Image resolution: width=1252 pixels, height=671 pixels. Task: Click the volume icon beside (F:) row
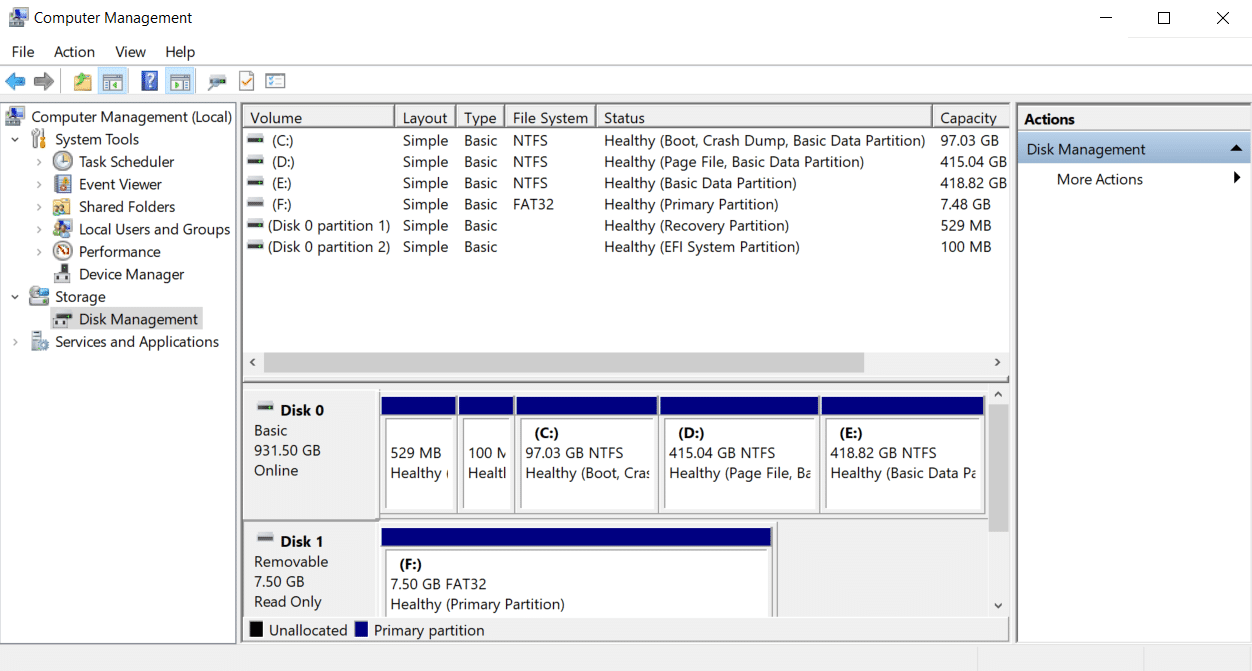[256, 204]
